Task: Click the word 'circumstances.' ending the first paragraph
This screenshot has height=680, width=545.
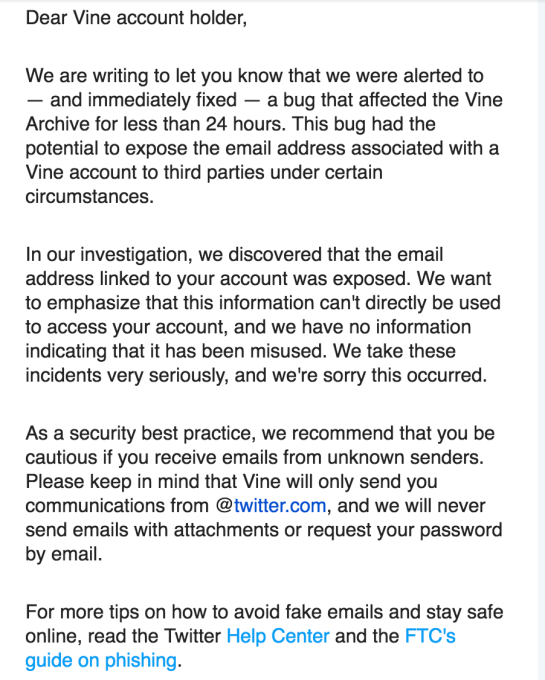Action: pyautogui.click(x=90, y=196)
